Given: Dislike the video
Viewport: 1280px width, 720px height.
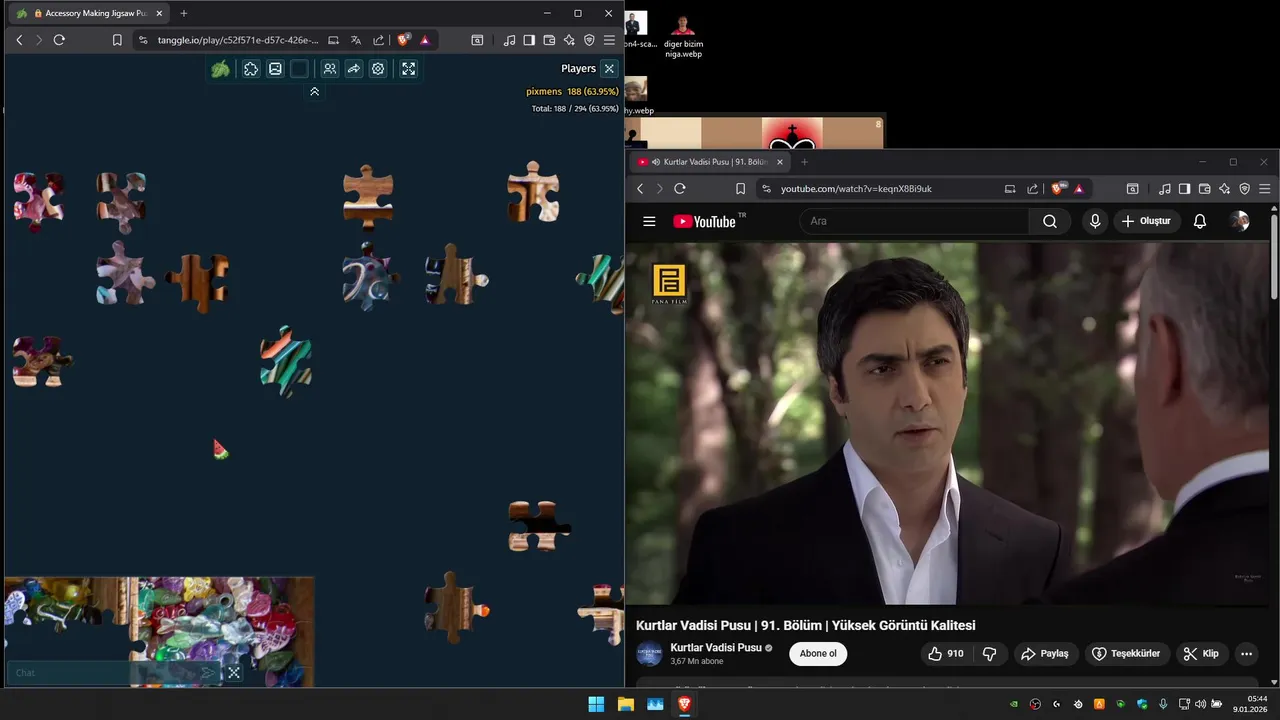Looking at the screenshot, I should point(990,654).
